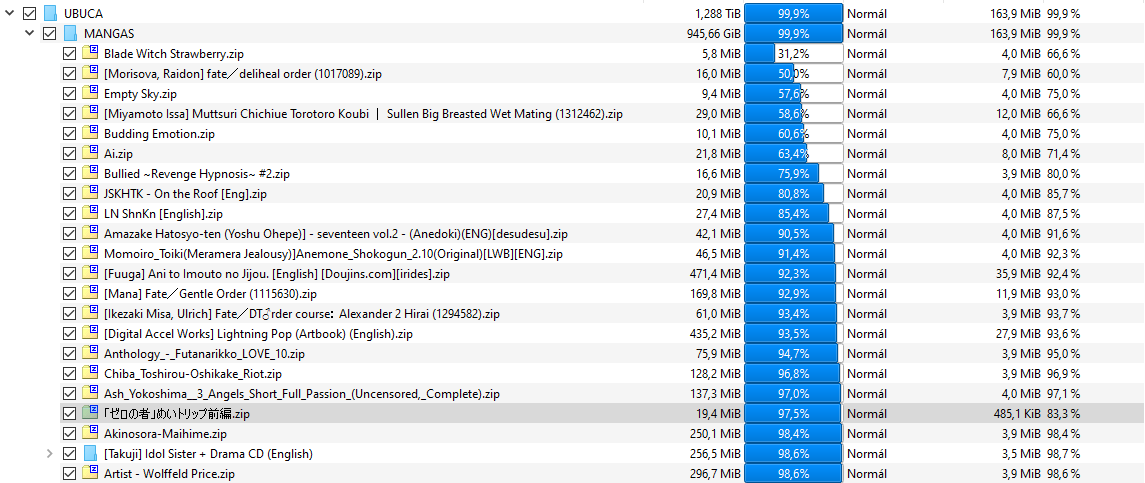The width and height of the screenshot is (1145, 483).
Task: Click 31,2% progress bar of Blade Witch Strawberry
Action: pos(793,53)
